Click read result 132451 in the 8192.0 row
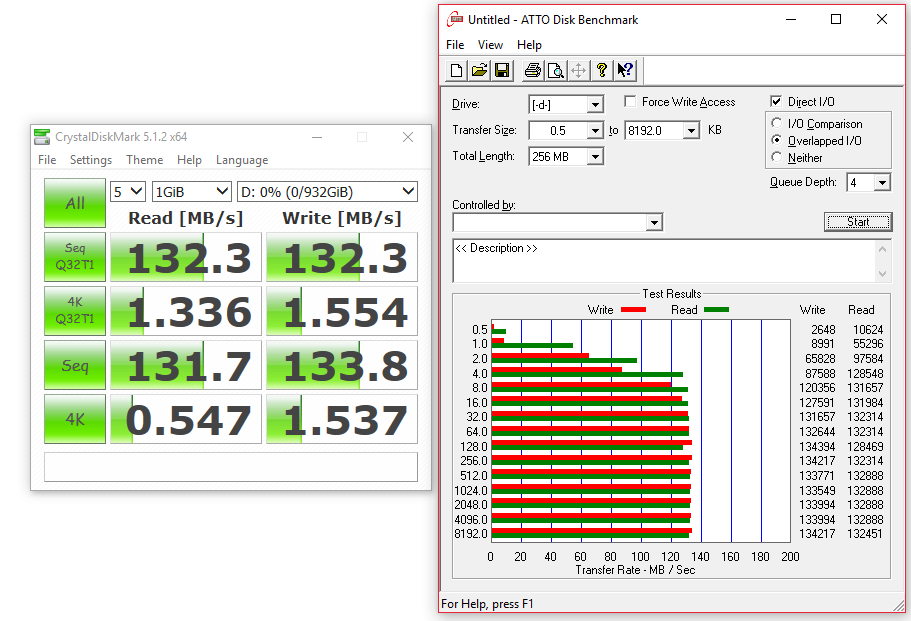Screen dimensions: 911x621 click(865, 533)
